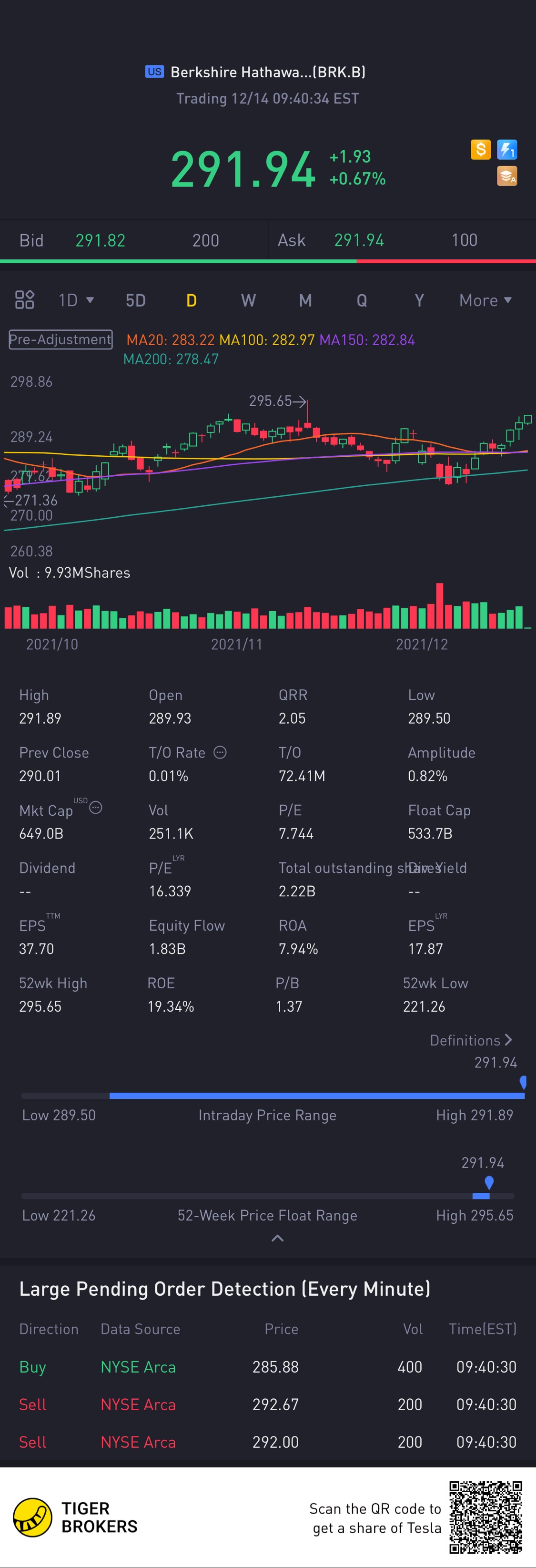Tap the 291.94 marker on the intraday range
Viewport: 536px width, 1568px height.
click(523, 1082)
